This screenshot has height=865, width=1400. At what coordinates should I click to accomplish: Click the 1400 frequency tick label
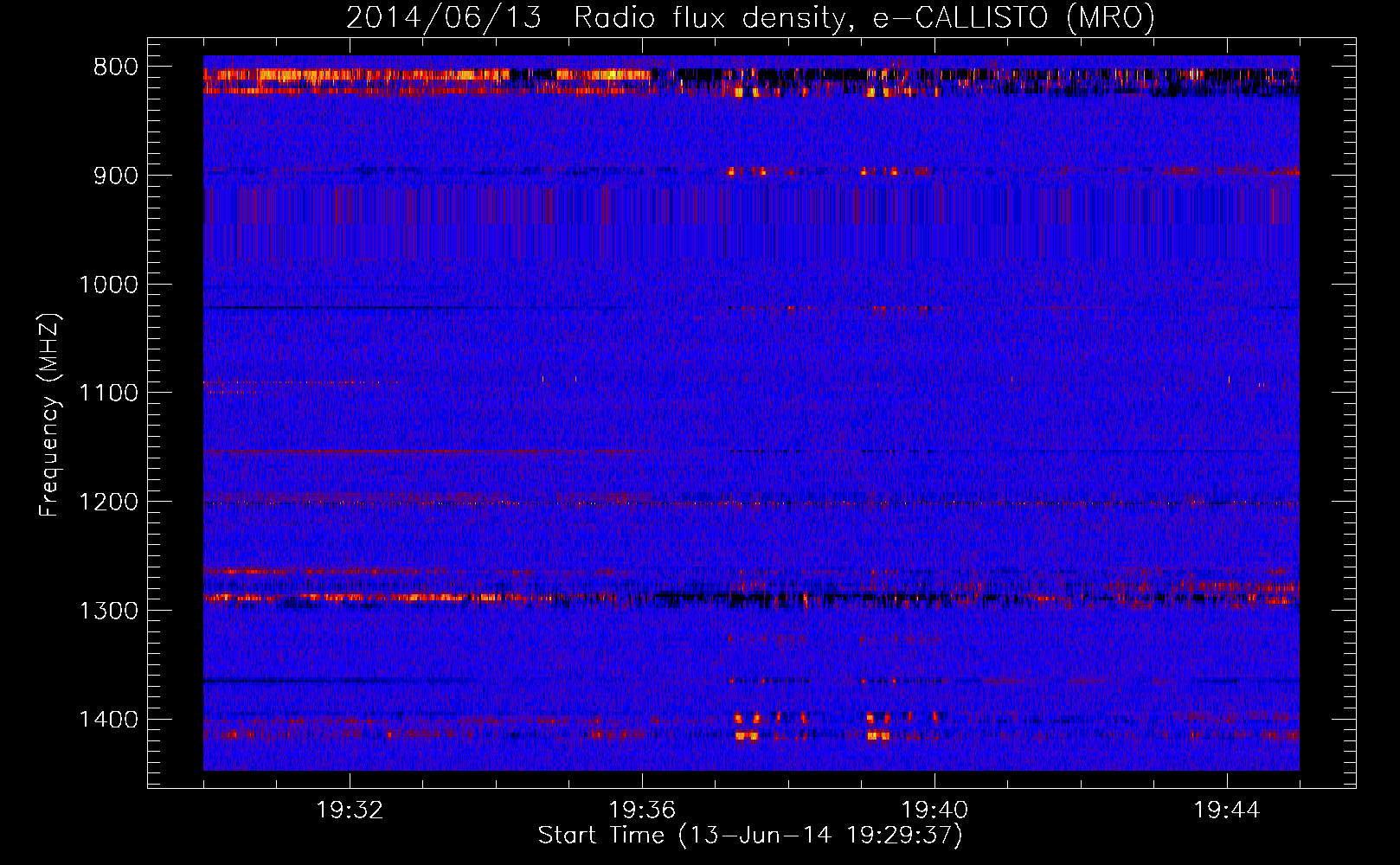point(108,720)
